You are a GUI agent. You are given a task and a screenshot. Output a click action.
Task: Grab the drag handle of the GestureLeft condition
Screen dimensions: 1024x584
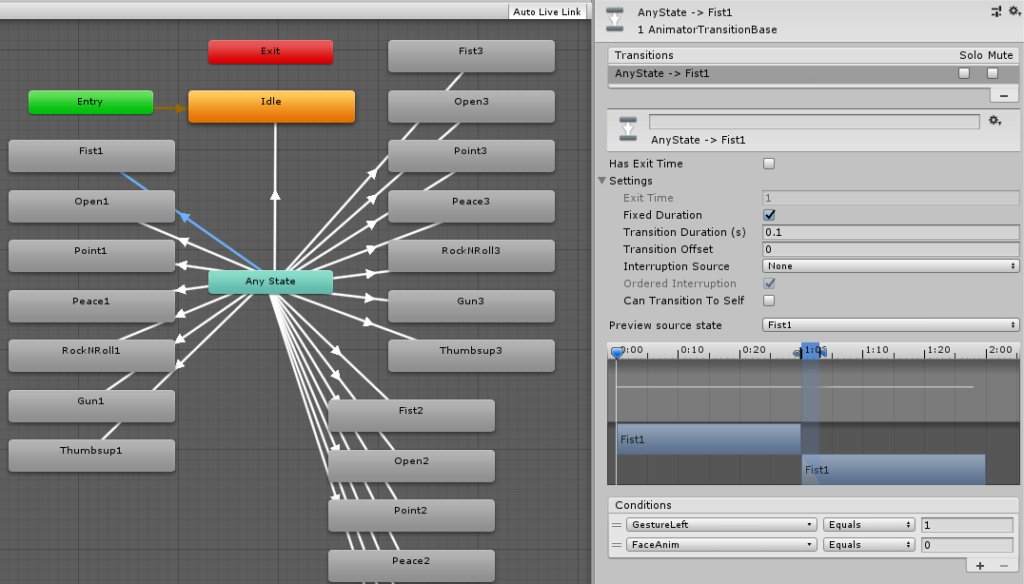point(617,525)
